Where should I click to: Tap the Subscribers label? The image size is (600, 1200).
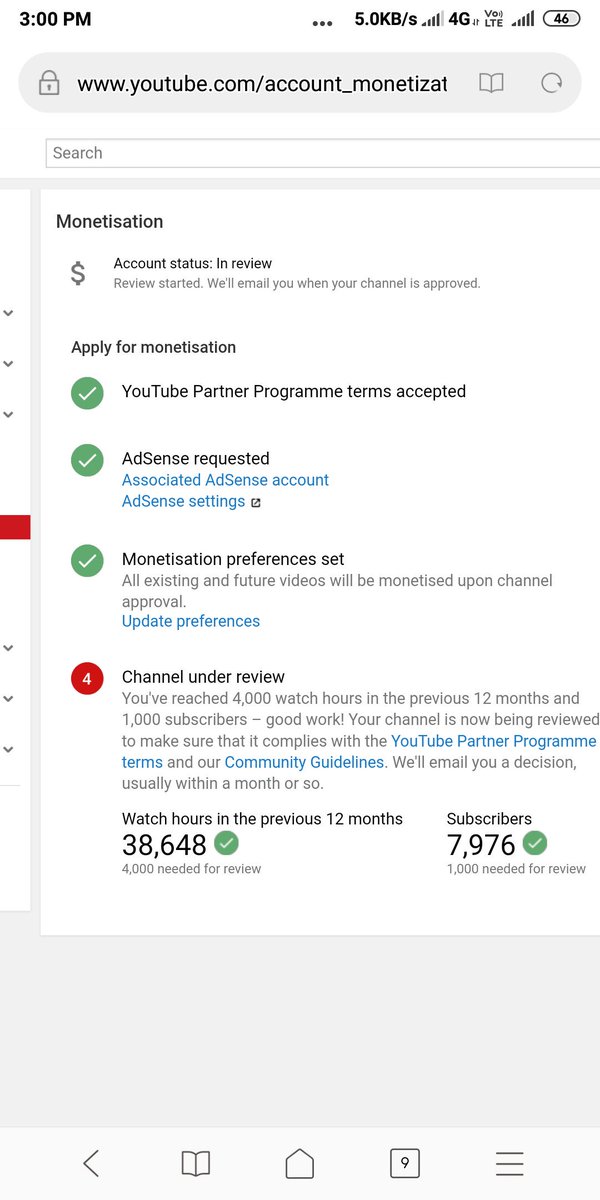(489, 819)
